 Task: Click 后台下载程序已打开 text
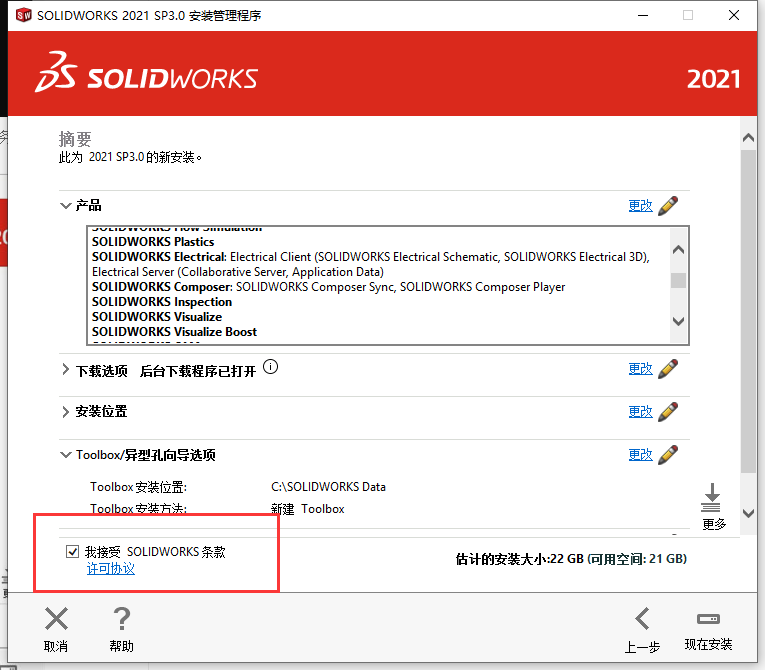tap(198, 371)
